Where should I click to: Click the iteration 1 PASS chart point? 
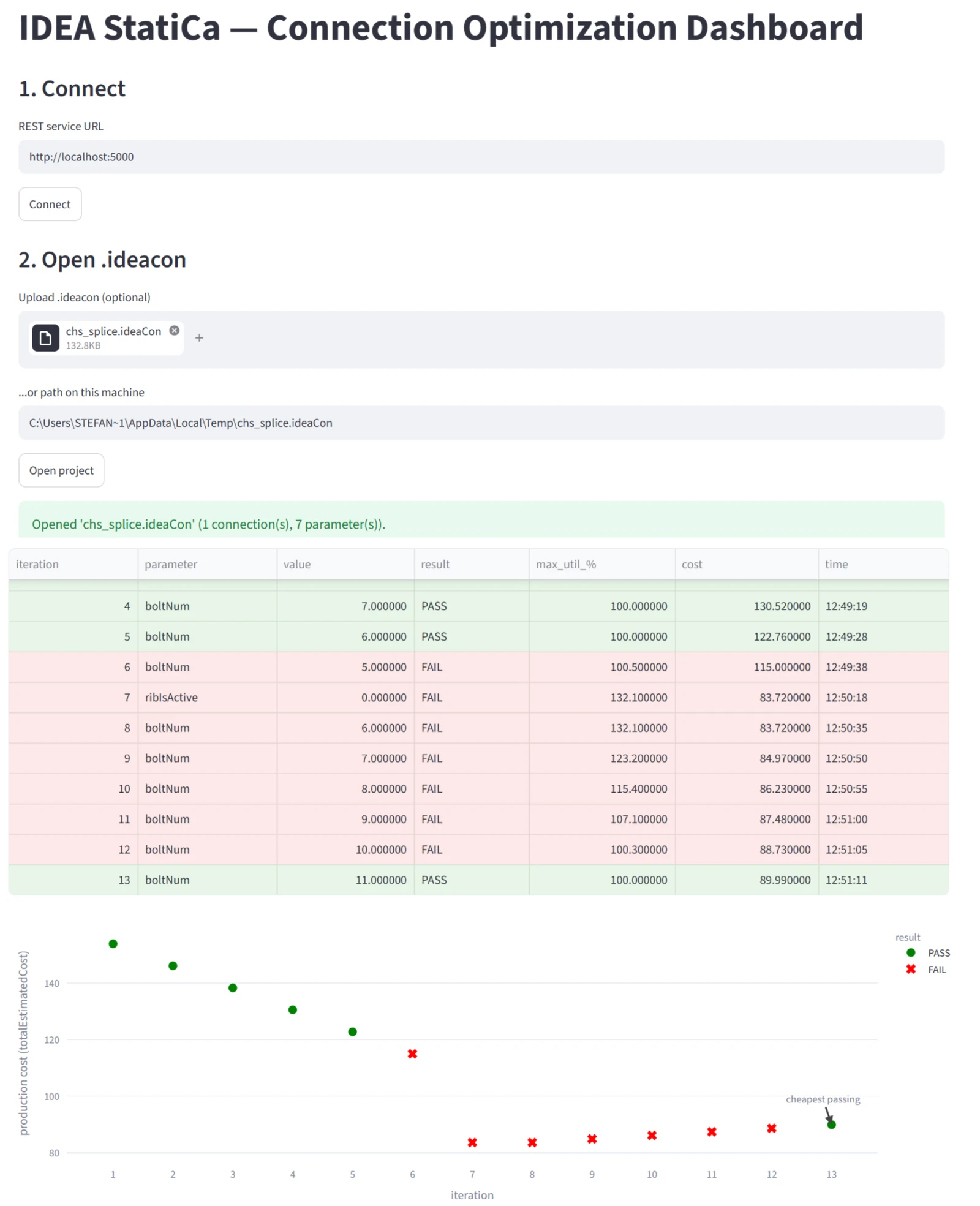point(113,944)
